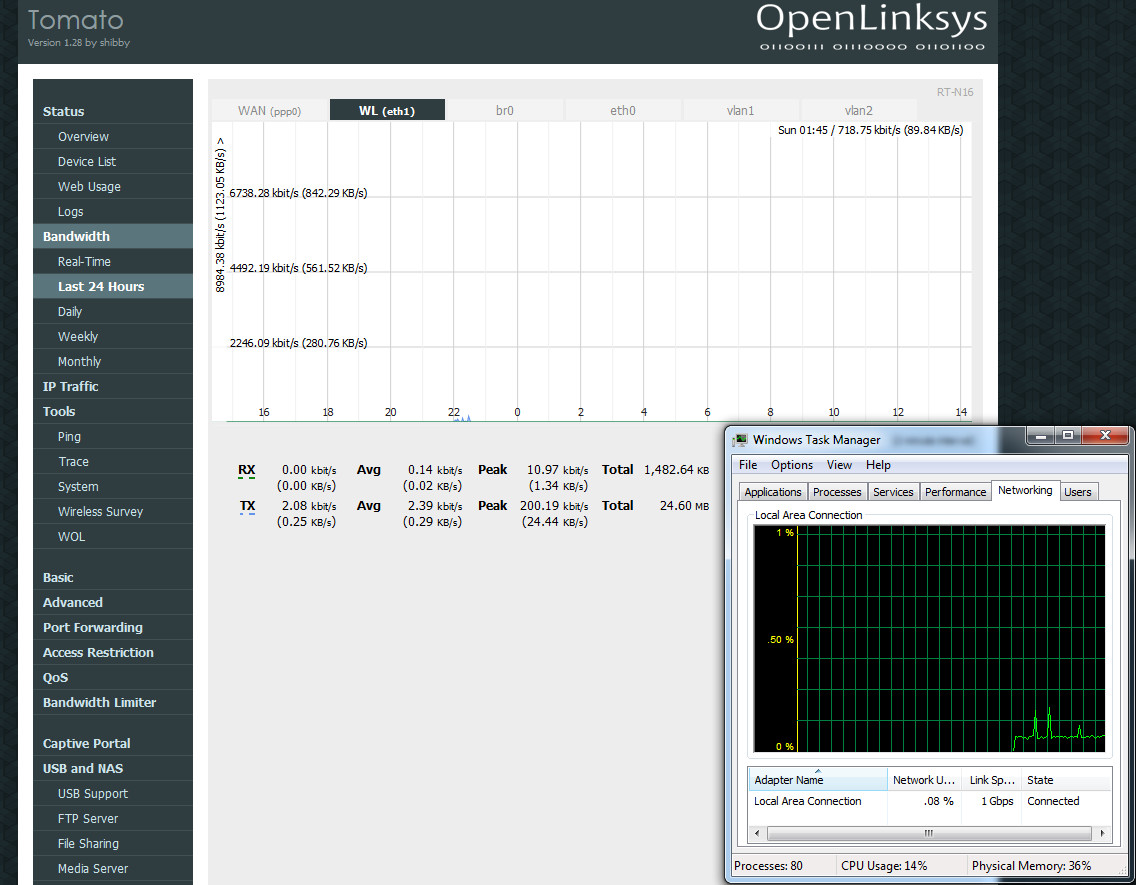Switch the graph's vertical axis scale label
This screenshot has width=1136, height=885.
221,214
